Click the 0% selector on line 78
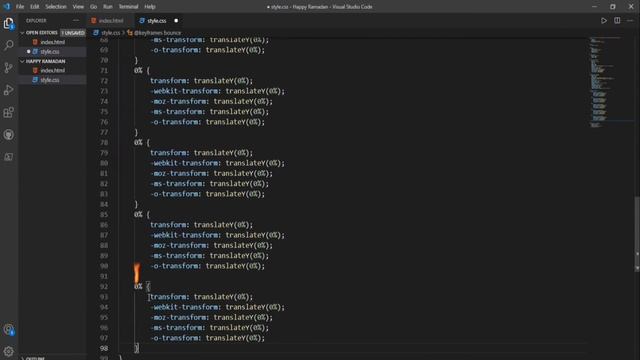This screenshot has width=640, height=360. (138, 142)
